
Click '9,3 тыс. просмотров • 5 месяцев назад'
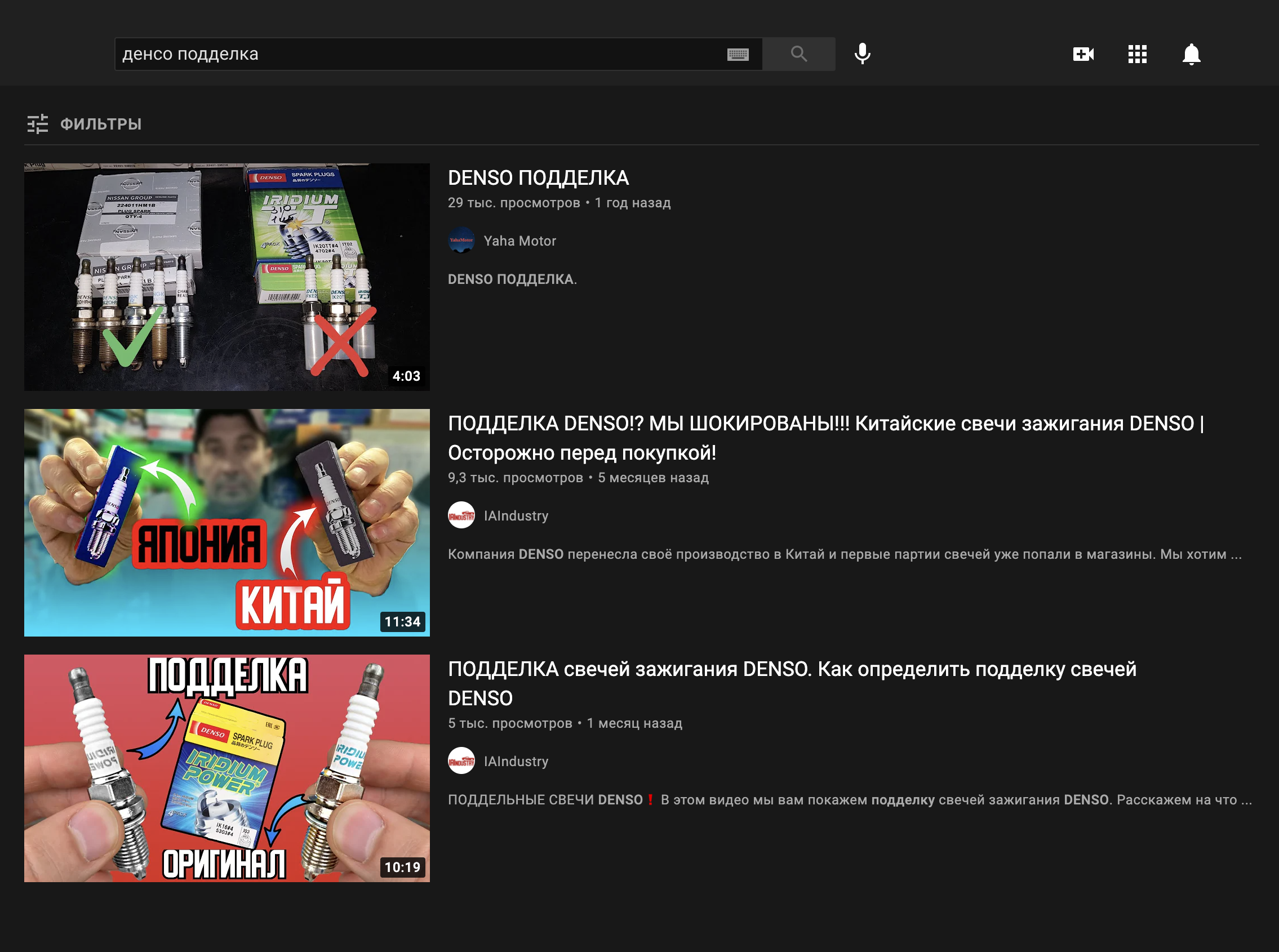(x=578, y=478)
